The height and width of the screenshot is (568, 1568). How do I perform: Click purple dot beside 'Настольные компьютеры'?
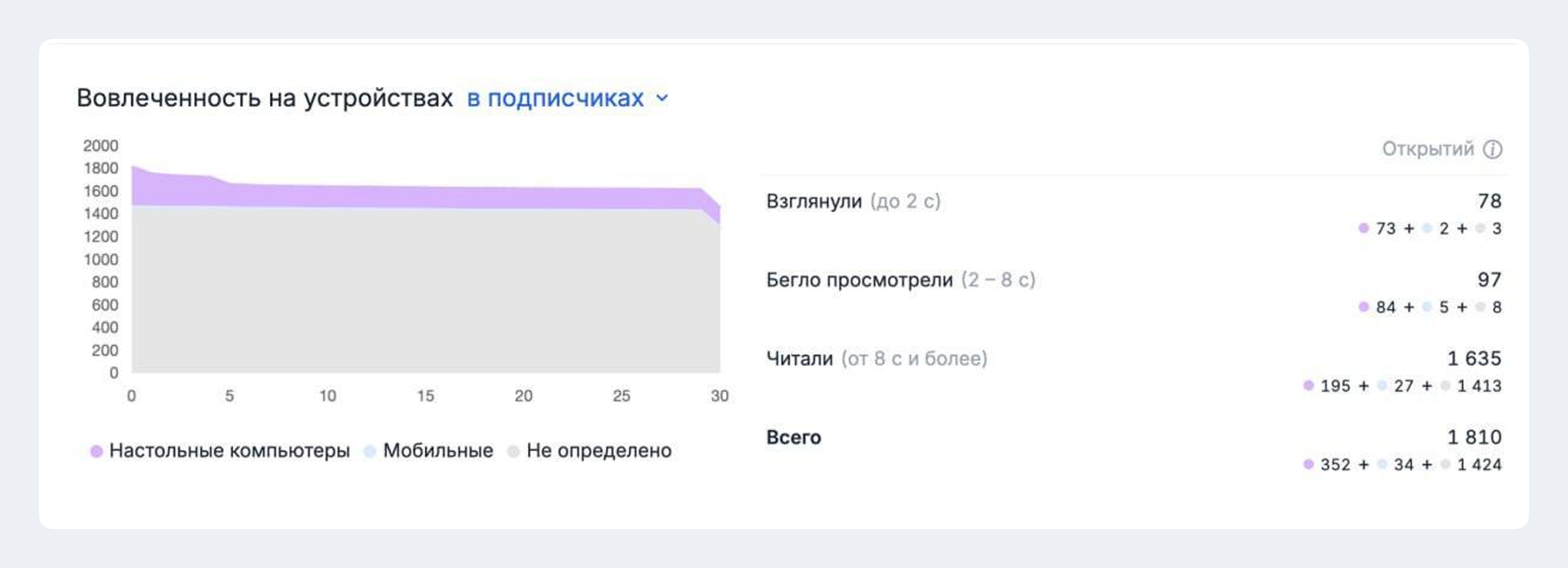(x=96, y=451)
